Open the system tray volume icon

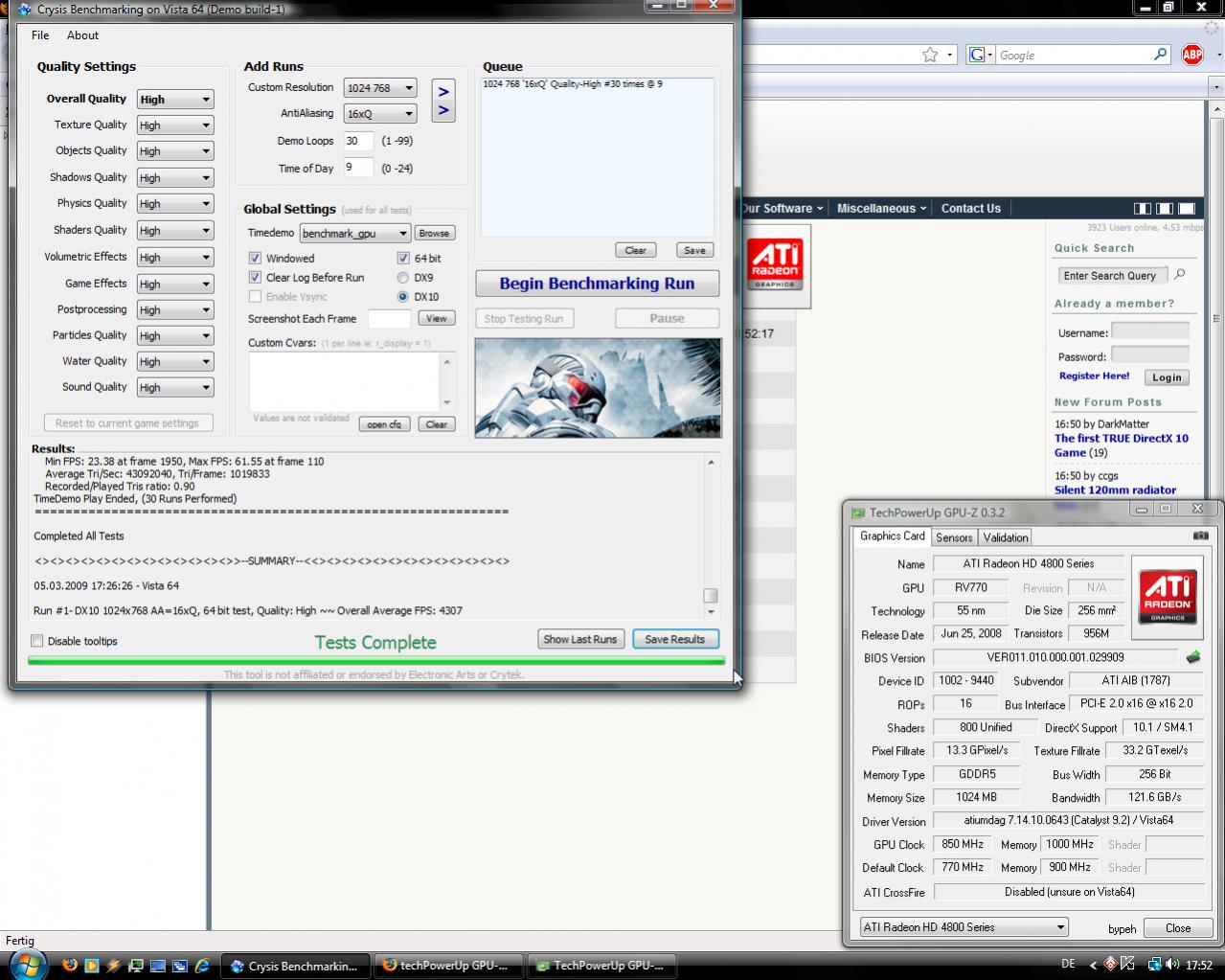point(1172,965)
